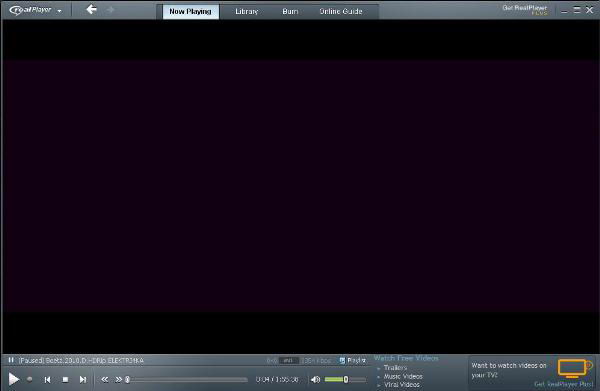
Task: Click the Get RealPlayer Plus! link at bottom
Action: pos(564,384)
